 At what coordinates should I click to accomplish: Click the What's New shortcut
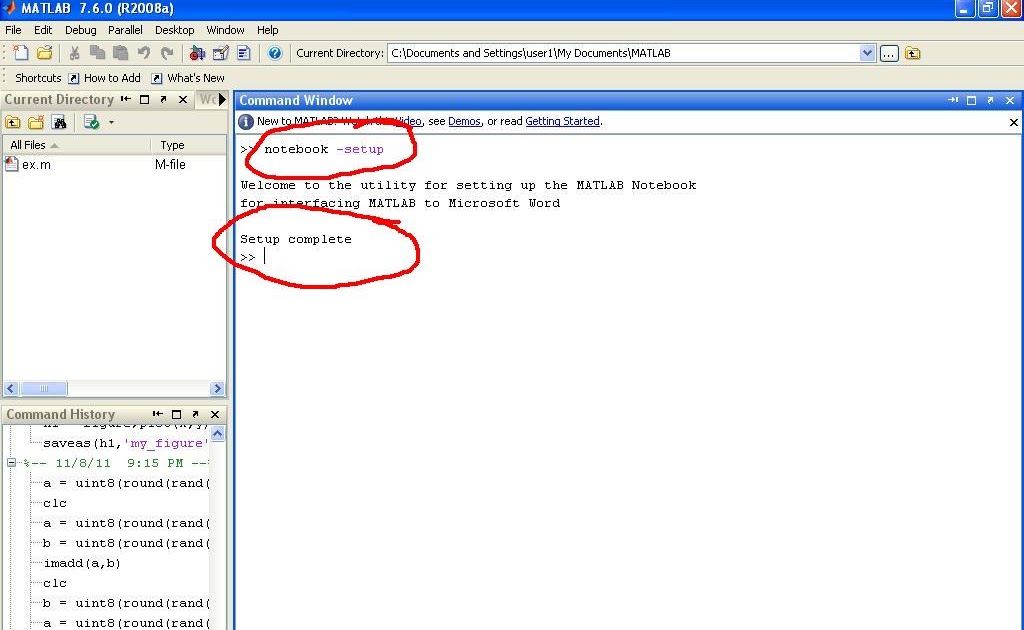188,78
